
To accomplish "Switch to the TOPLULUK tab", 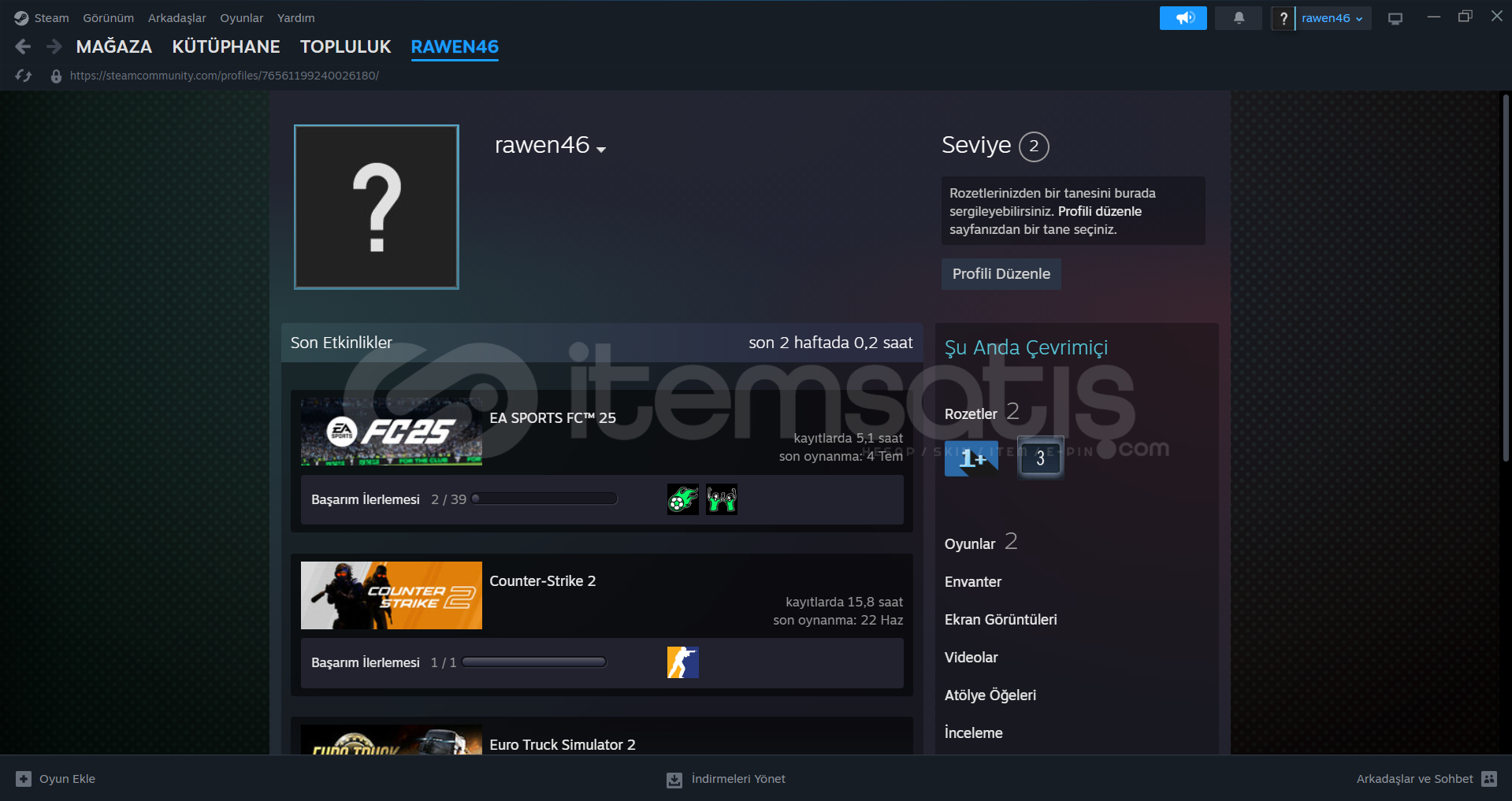I will tap(345, 47).
